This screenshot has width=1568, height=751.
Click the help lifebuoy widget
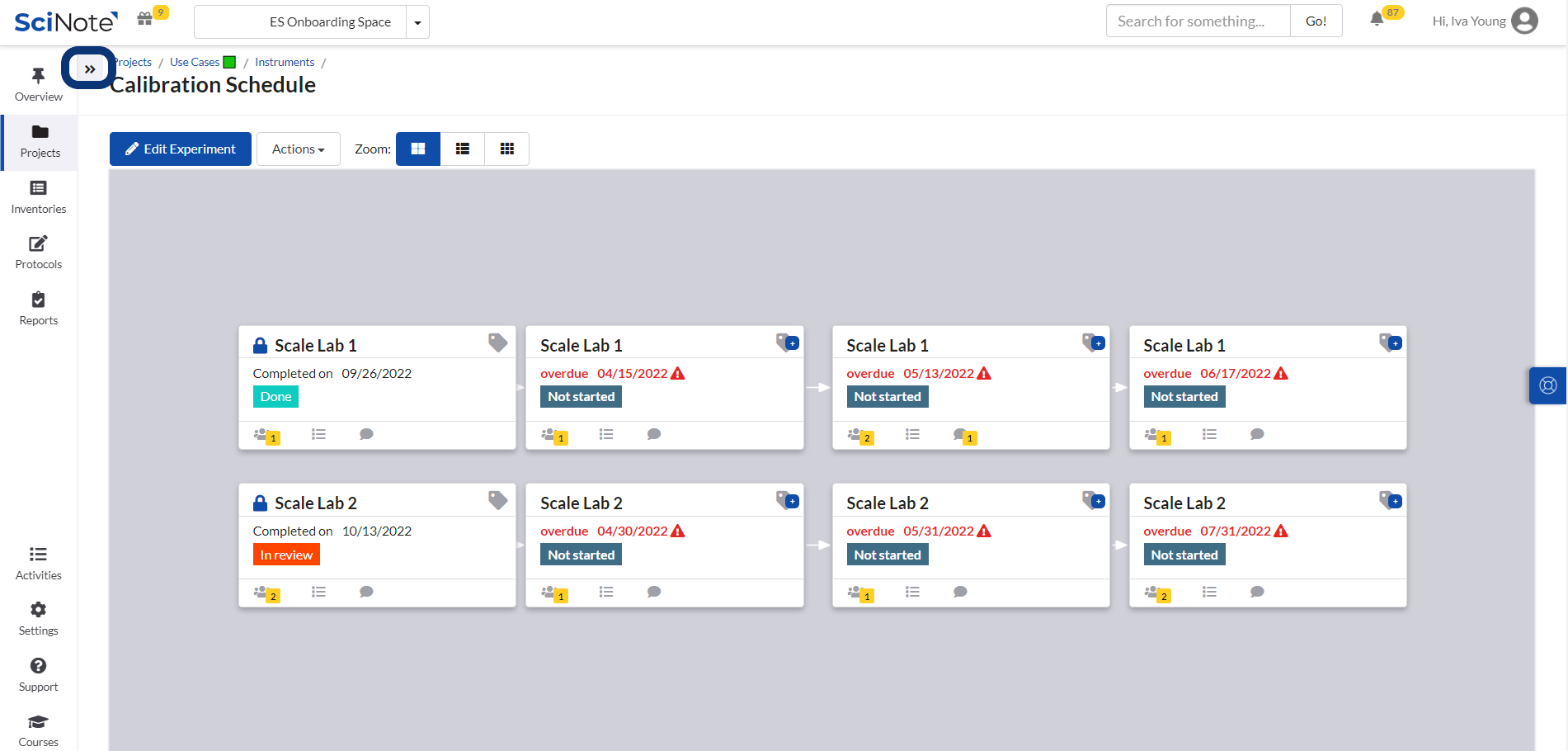tap(1547, 385)
